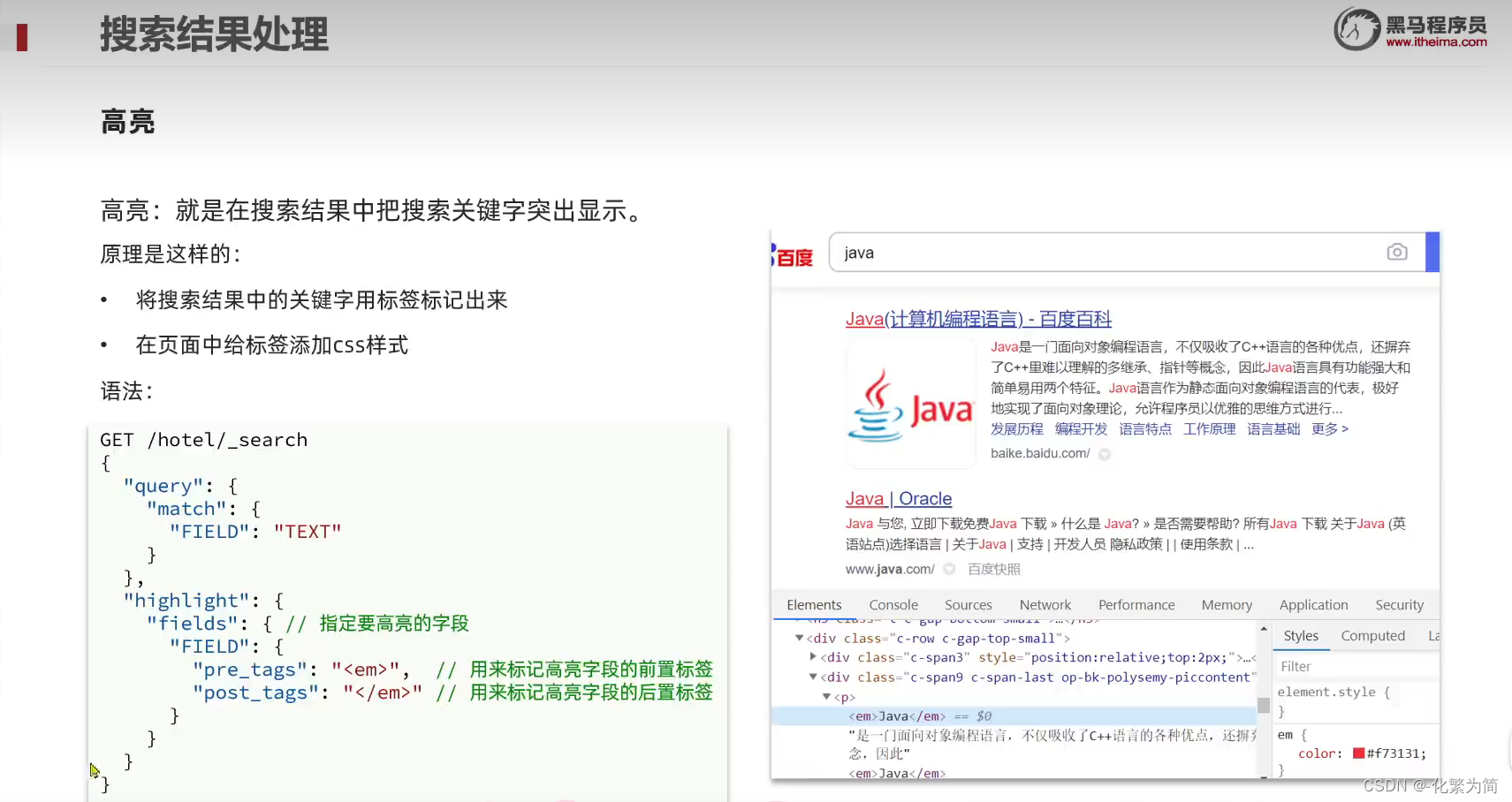This screenshot has width=1512, height=802.
Task: Click the 更多 > link
Action: coord(1330,429)
